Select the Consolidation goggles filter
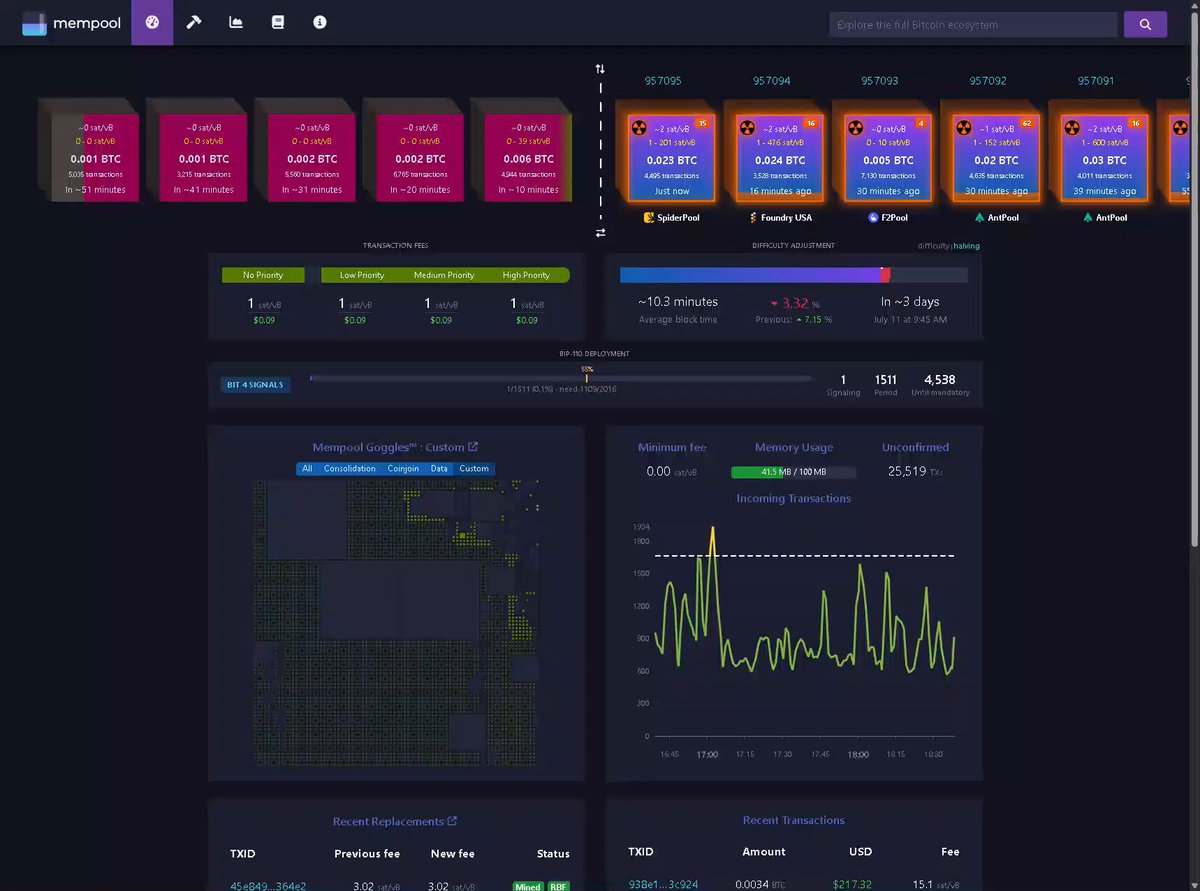The image size is (1200, 891). 350,469
